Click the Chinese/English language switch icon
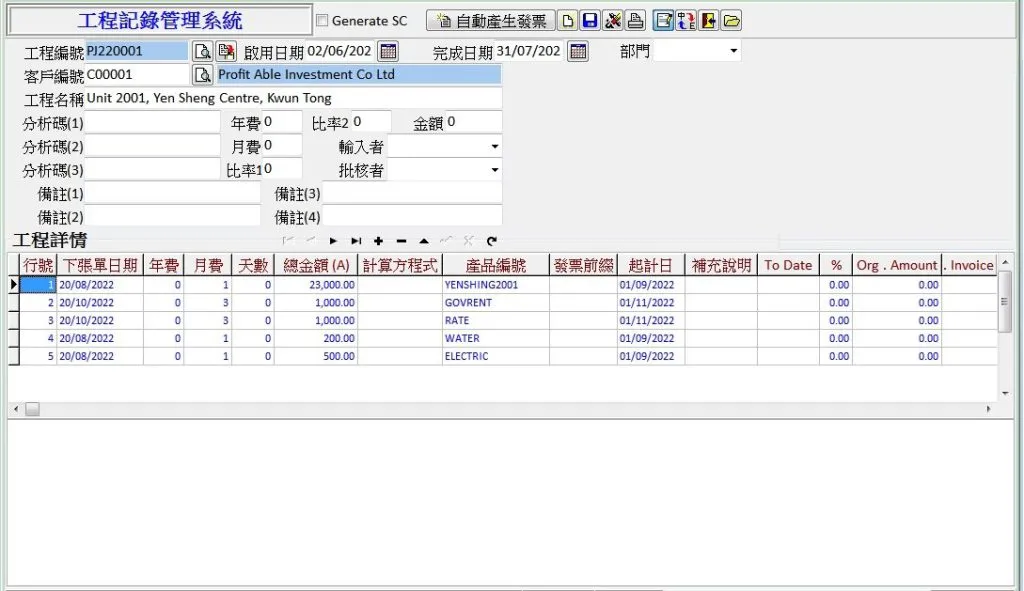1024x591 pixels. pyautogui.click(x=687, y=21)
